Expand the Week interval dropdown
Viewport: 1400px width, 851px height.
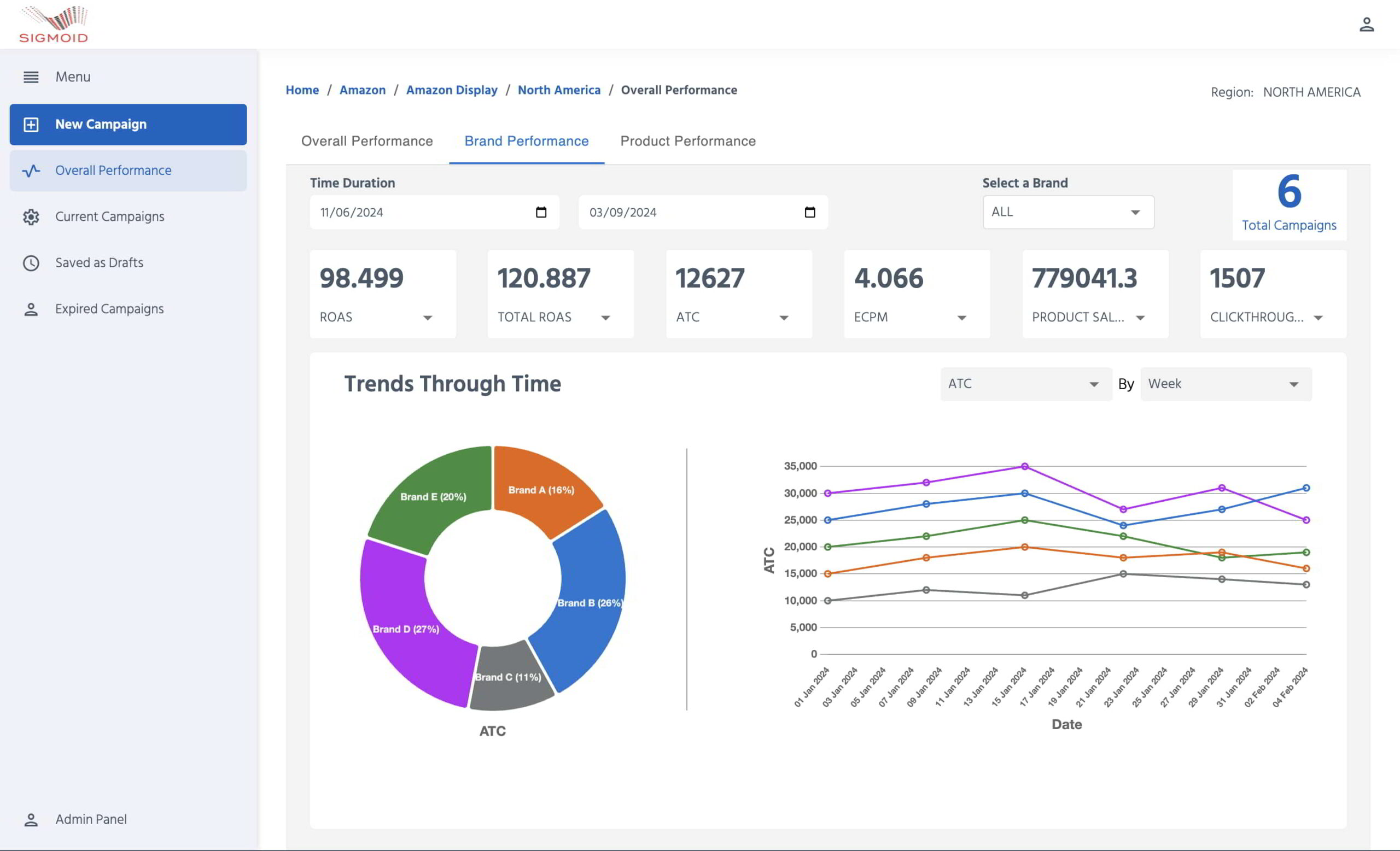pos(1226,384)
